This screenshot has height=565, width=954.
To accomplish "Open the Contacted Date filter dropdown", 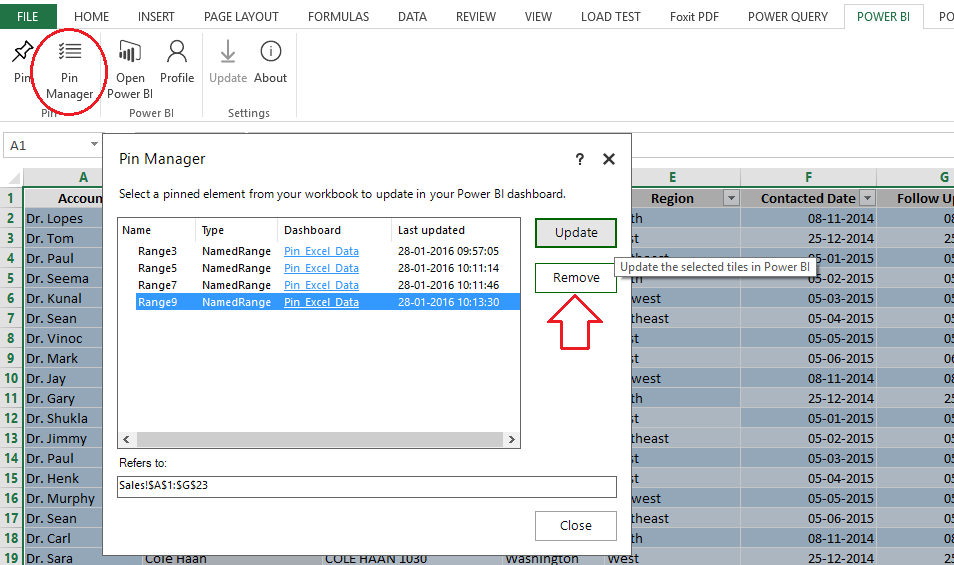I will click(867, 198).
